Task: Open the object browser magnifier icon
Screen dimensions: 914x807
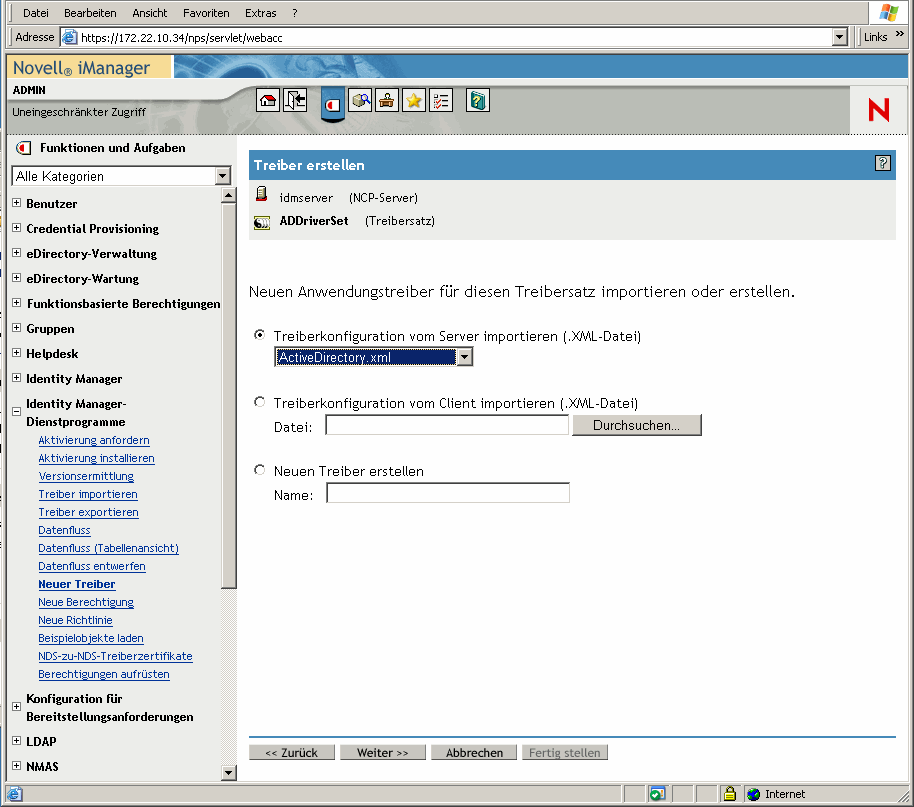Action: (360, 100)
